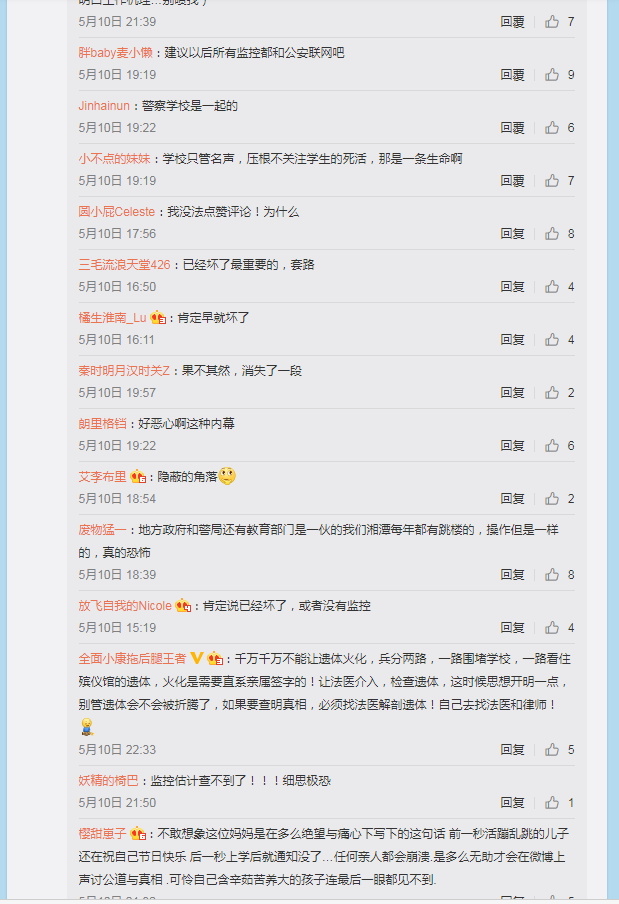Like 圆小屁Celeste's comment
This screenshot has width=619, height=904.
552,233
